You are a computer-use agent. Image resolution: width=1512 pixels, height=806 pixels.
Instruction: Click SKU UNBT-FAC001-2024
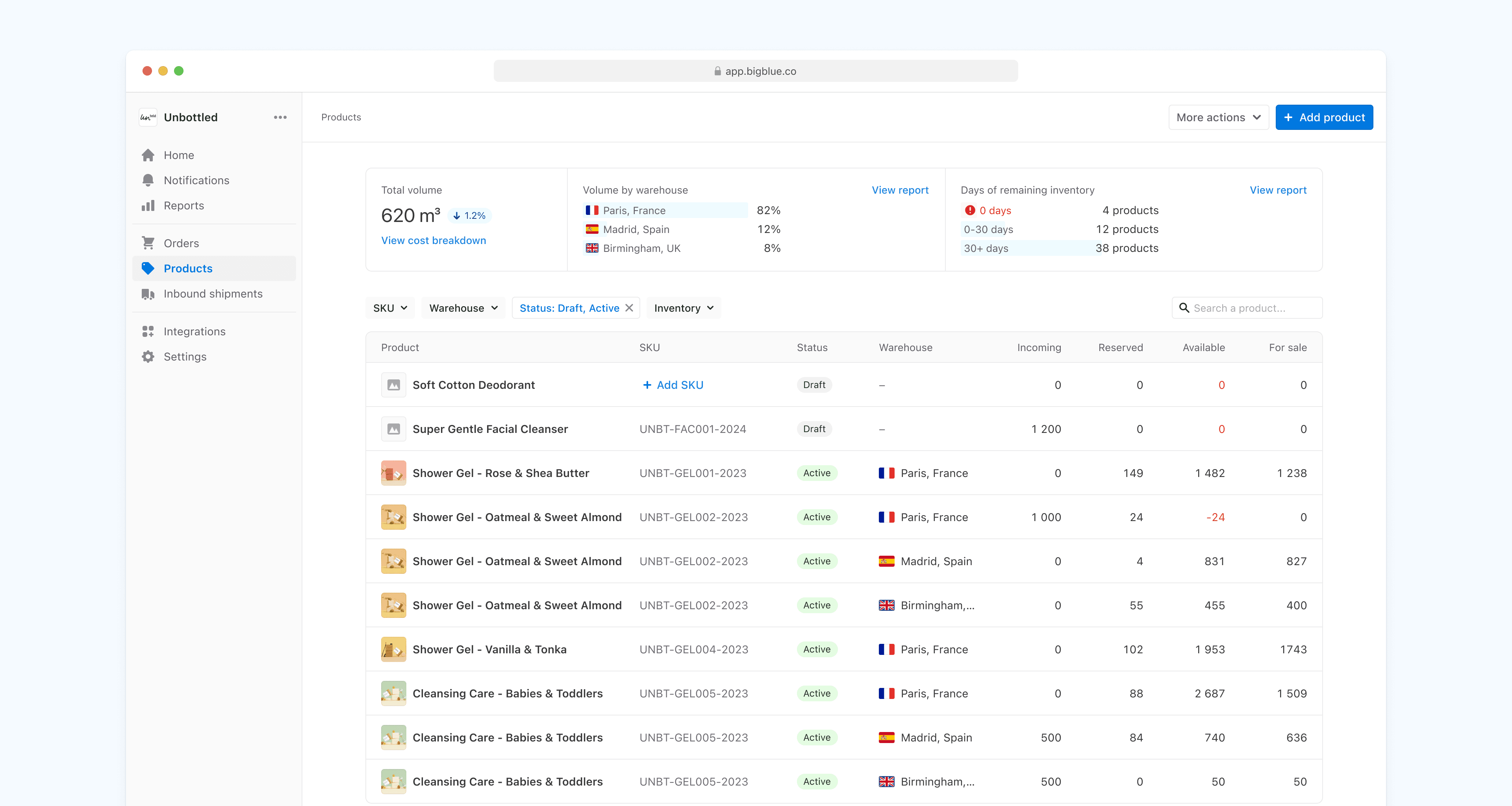click(693, 429)
